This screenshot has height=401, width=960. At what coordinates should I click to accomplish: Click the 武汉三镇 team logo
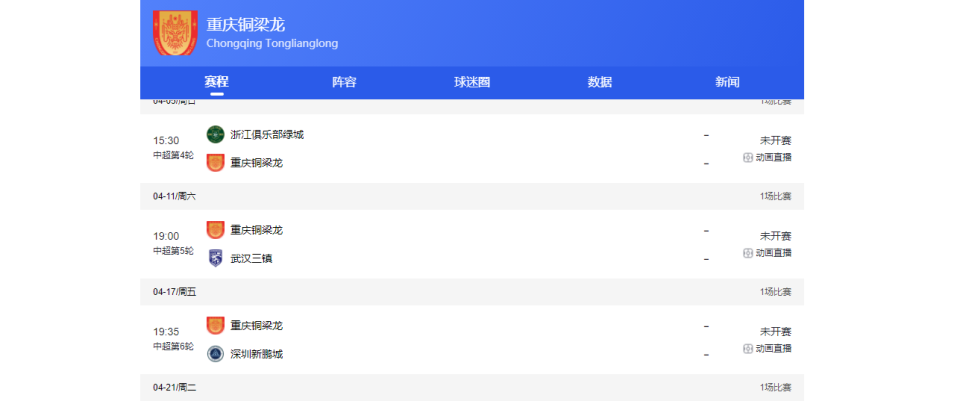point(215,258)
